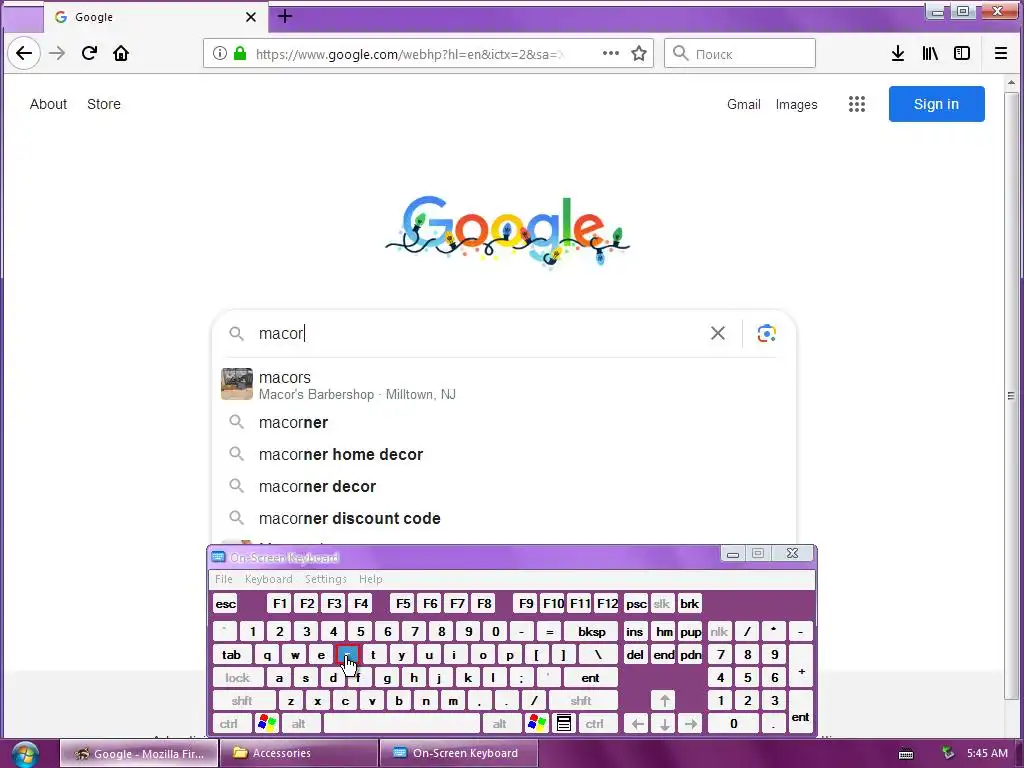The height and width of the screenshot is (768, 1024).
Task: Click the right arrow key on On-Screen Keyboard
Action: pyautogui.click(x=691, y=724)
